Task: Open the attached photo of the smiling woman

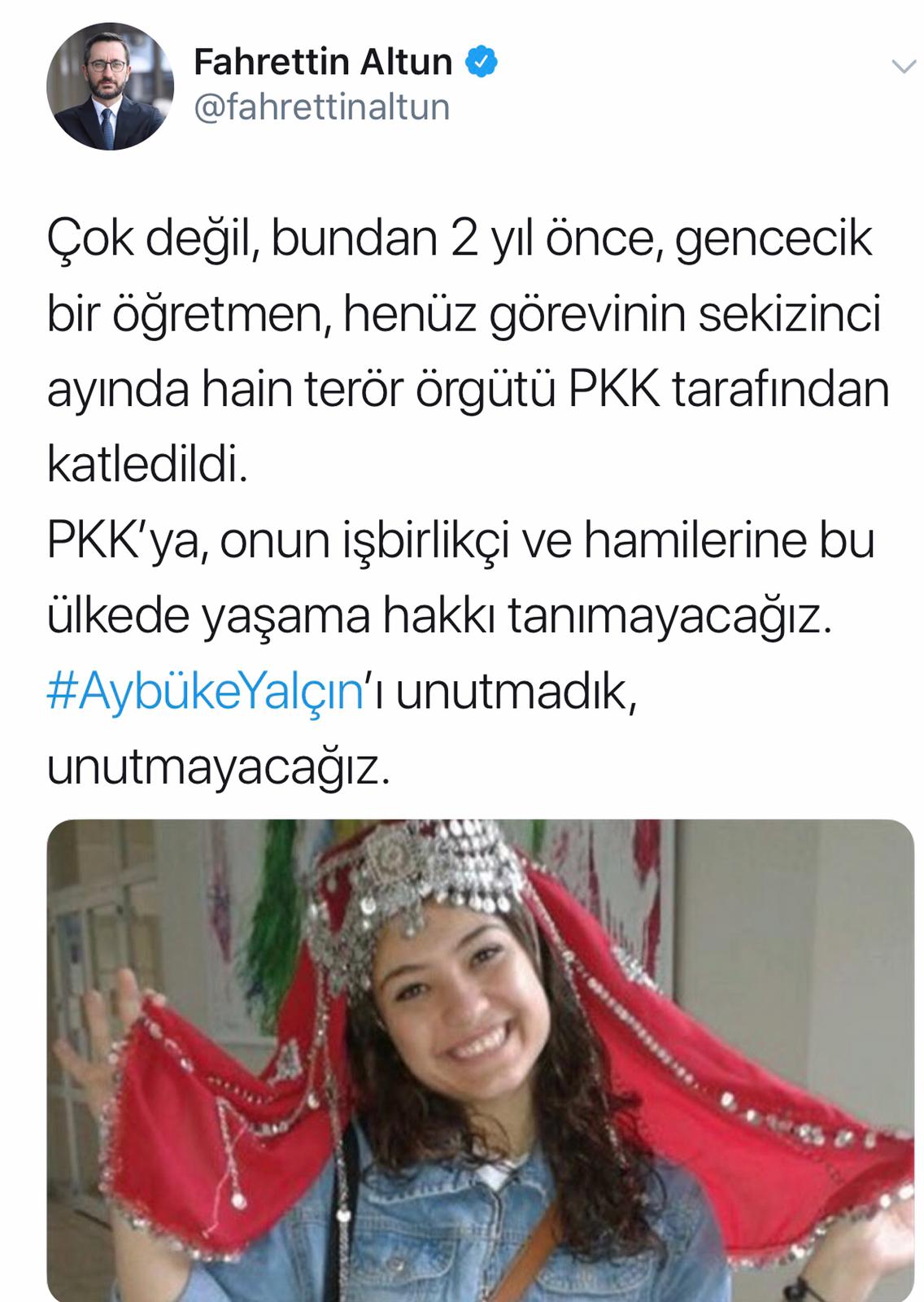Action: point(480,1060)
